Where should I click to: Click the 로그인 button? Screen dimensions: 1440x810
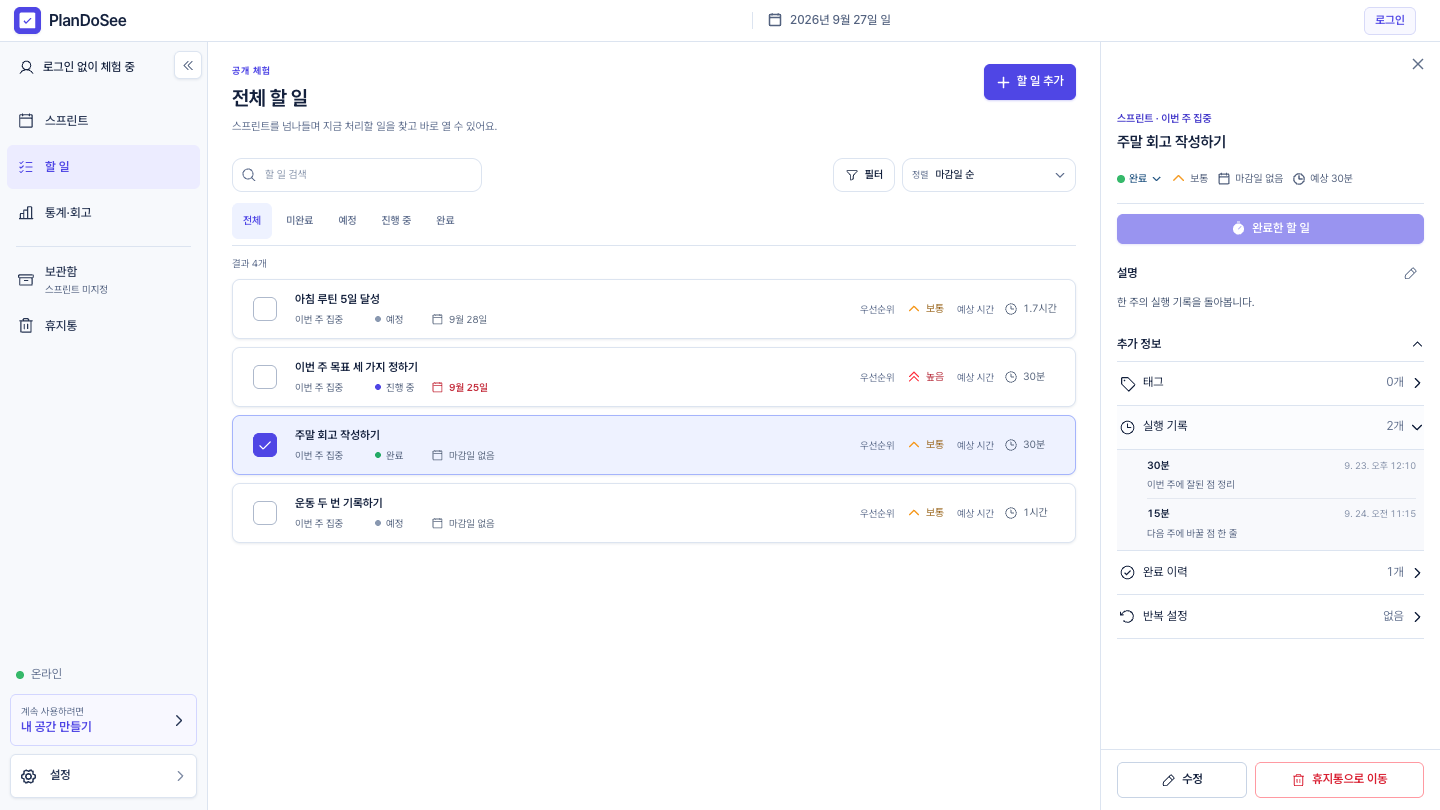point(1389,20)
